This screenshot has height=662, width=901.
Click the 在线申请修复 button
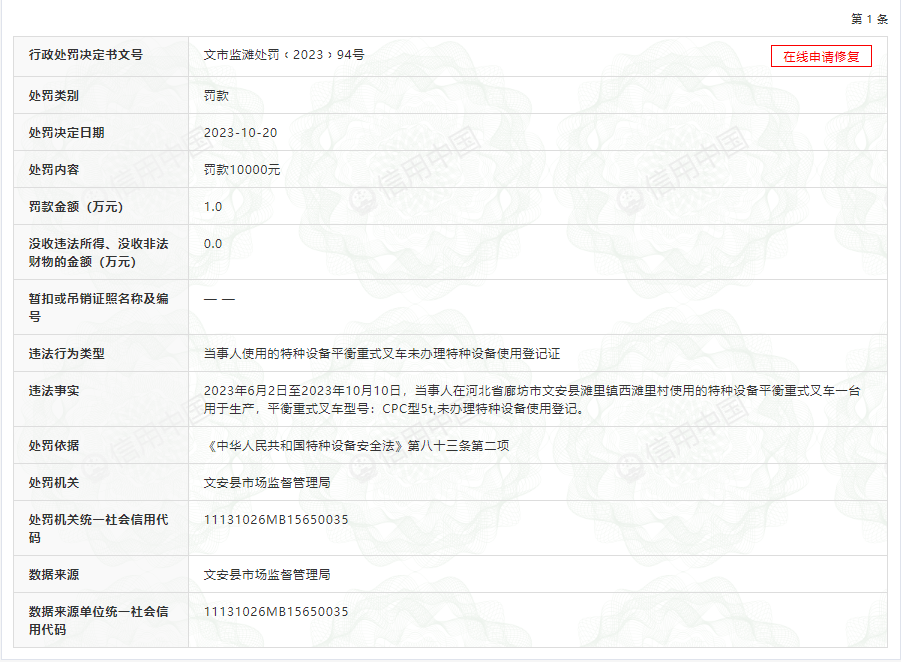click(x=821, y=56)
